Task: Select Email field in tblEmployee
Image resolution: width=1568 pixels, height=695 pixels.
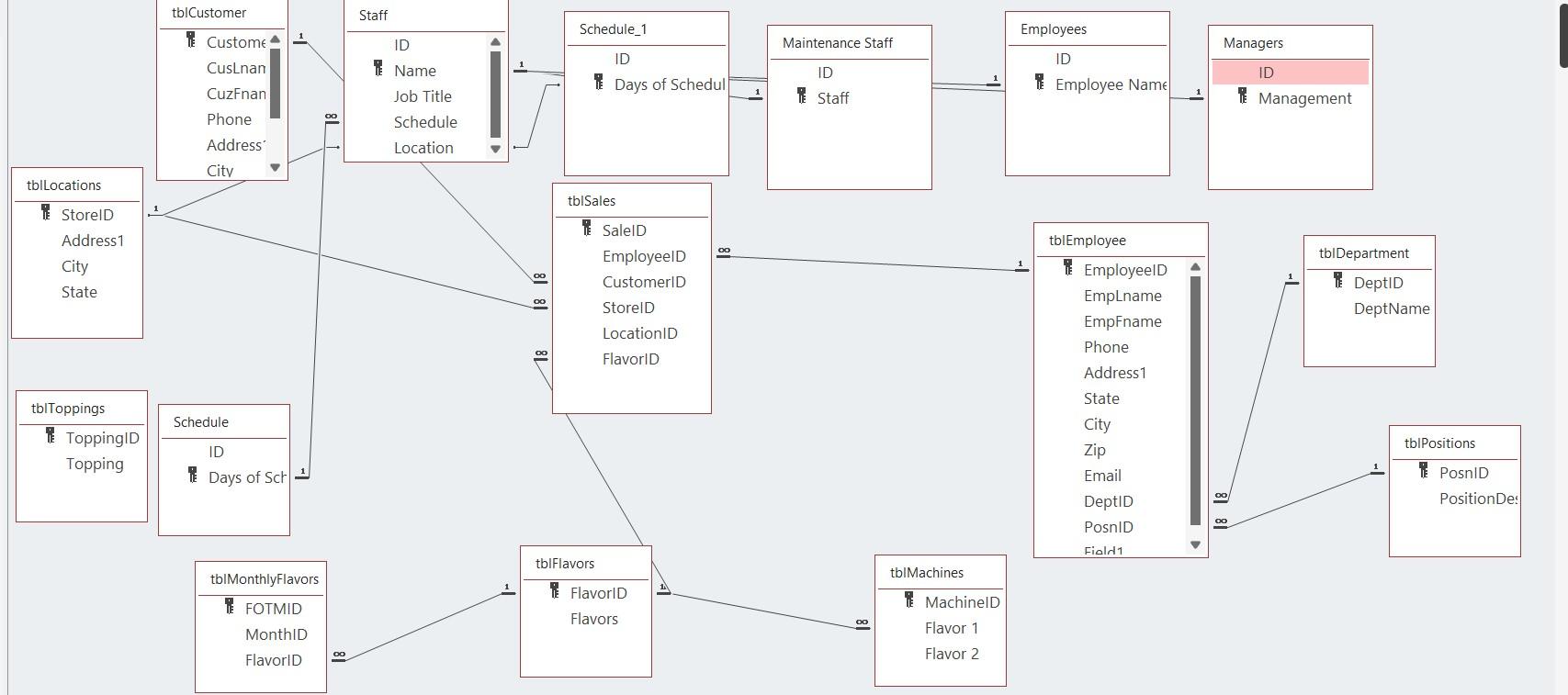Action: 1102,476
